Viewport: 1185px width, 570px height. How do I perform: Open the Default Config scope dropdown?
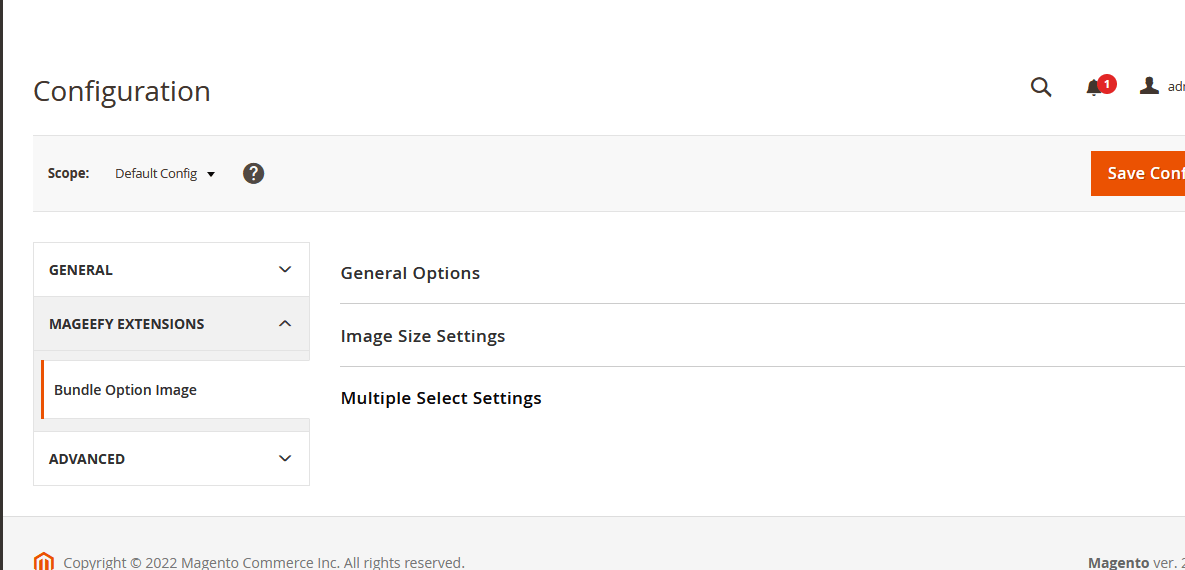coord(165,173)
